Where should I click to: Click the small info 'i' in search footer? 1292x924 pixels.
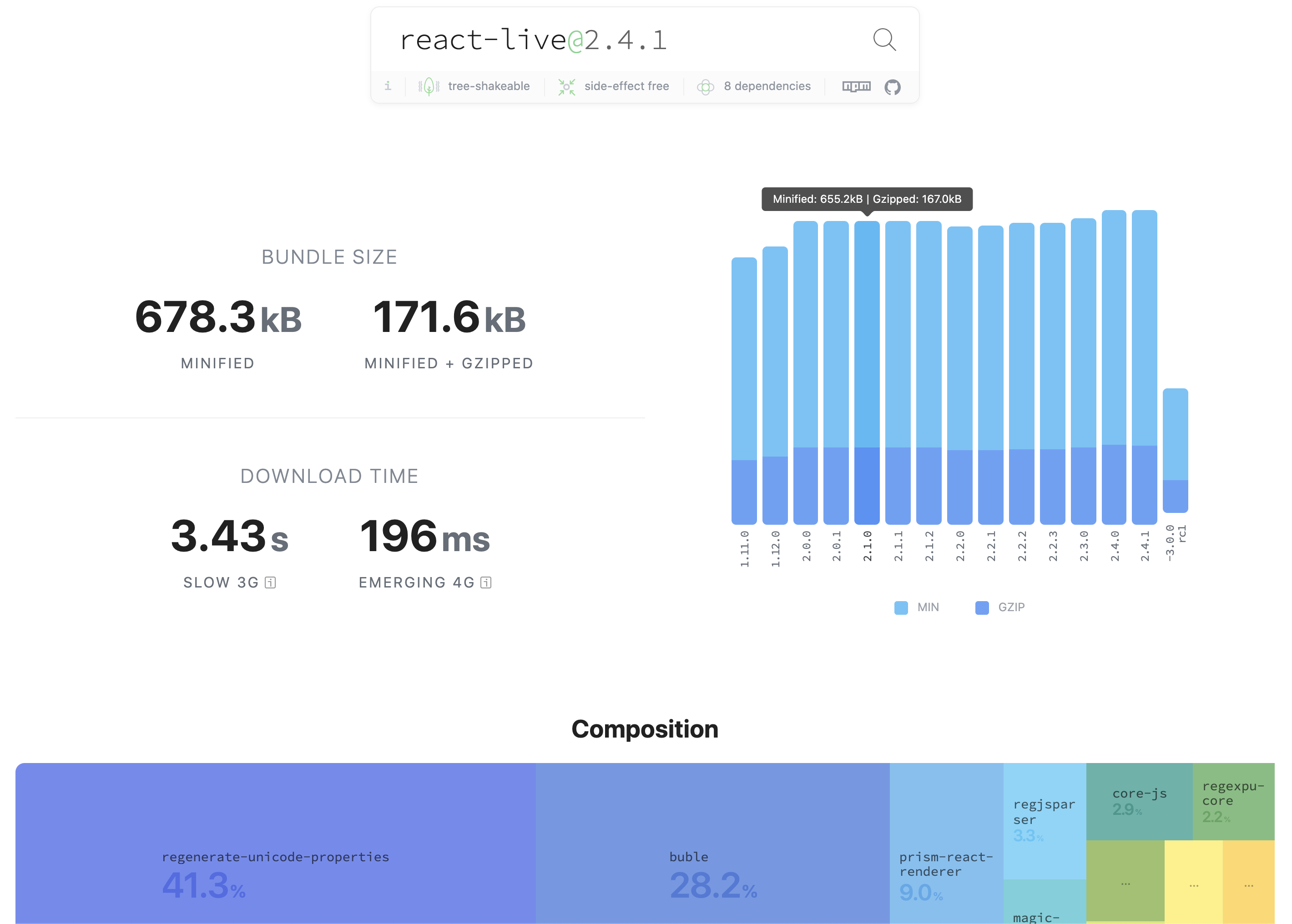[388, 86]
